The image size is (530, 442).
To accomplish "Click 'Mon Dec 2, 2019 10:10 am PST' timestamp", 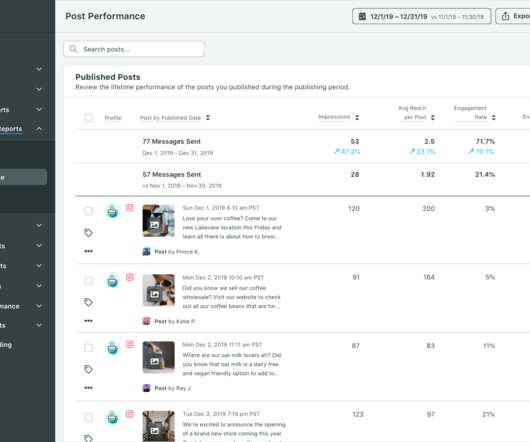I will tap(223, 277).
